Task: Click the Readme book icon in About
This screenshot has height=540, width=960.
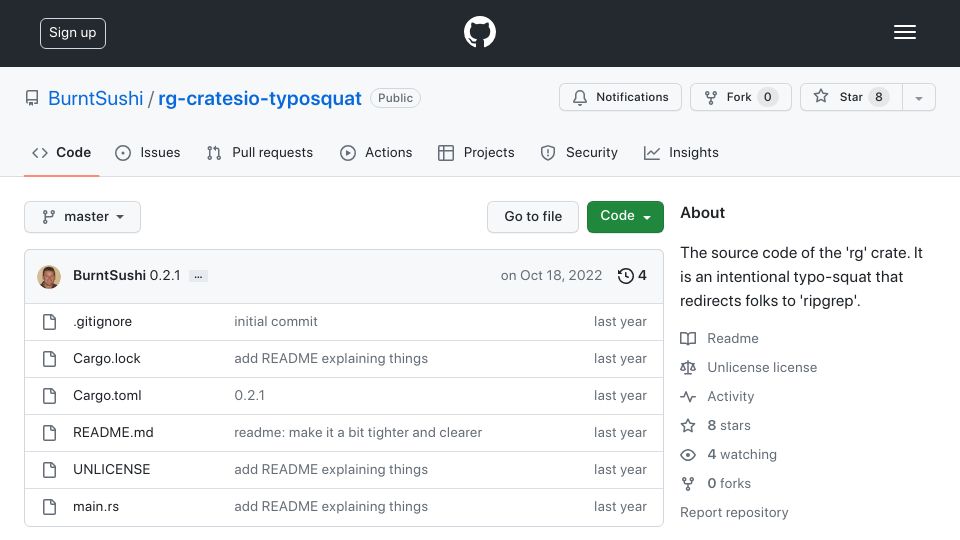Action: pyautogui.click(x=688, y=339)
